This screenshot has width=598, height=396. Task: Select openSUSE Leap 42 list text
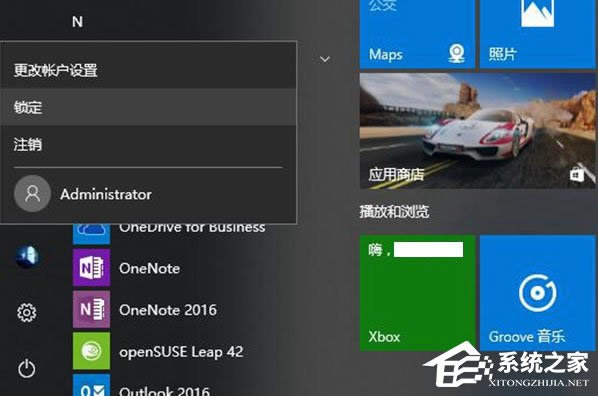click(x=181, y=352)
